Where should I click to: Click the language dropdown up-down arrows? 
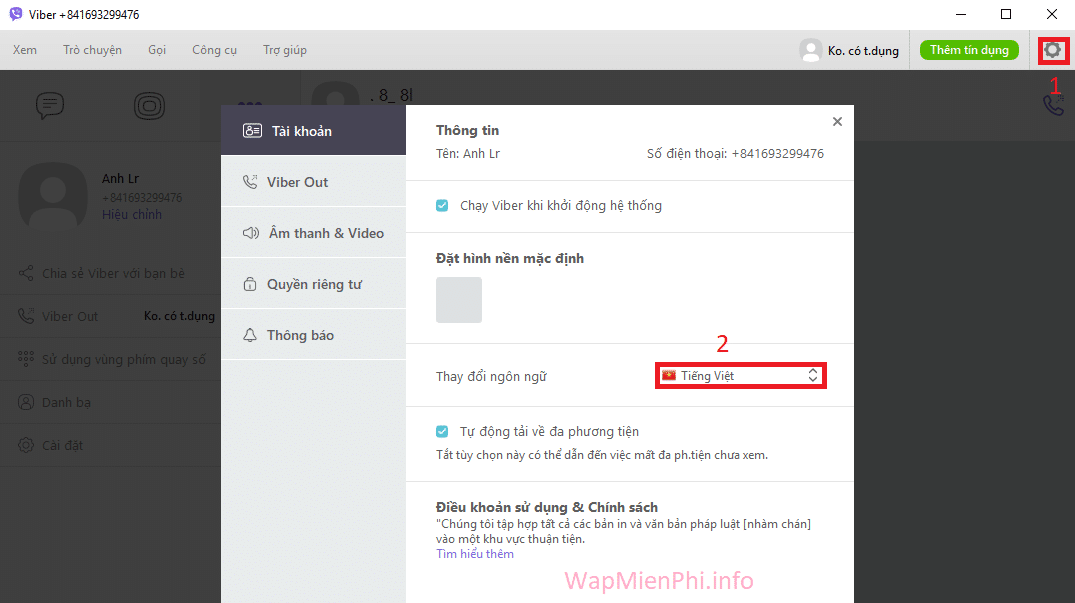(x=812, y=376)
